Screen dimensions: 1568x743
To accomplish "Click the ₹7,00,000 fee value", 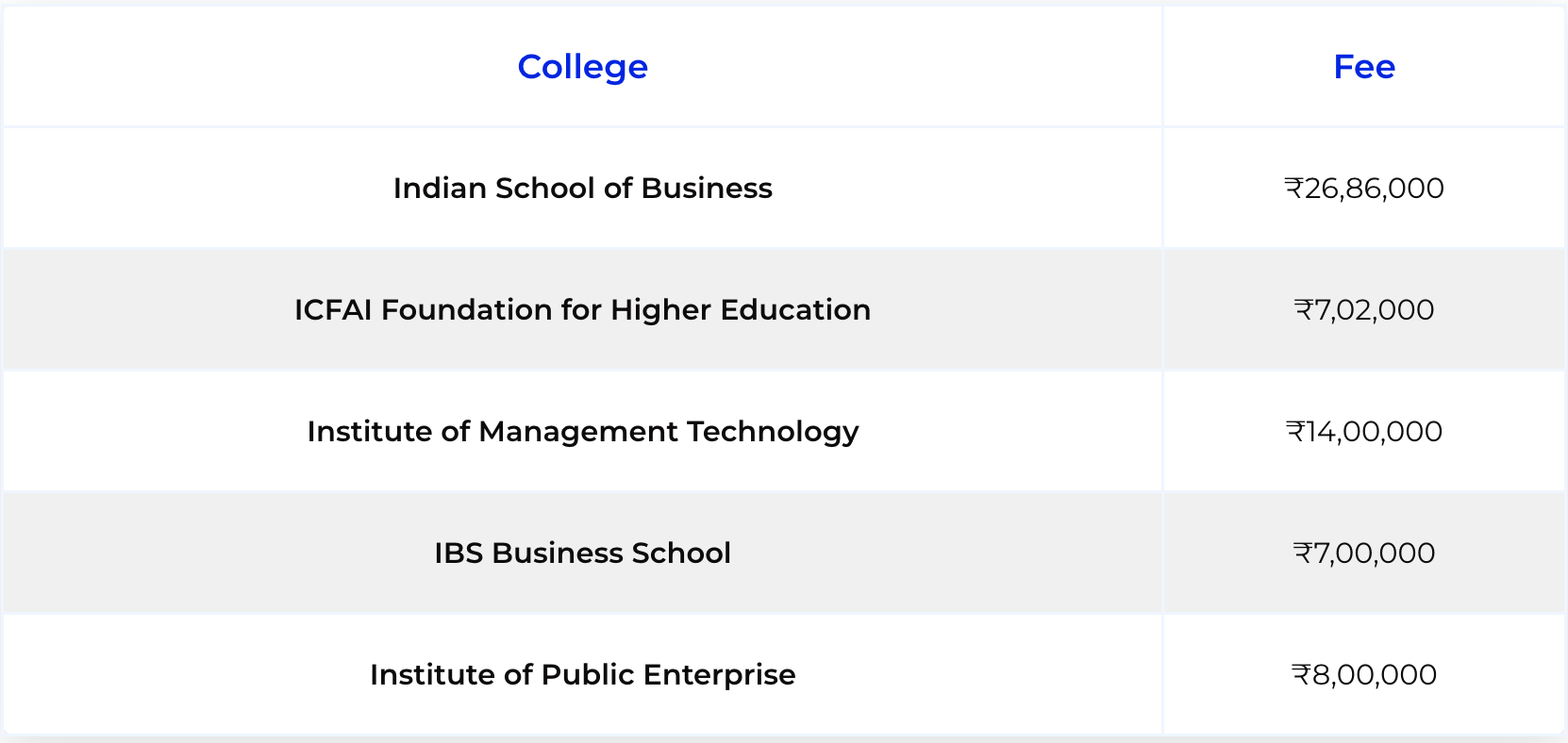I will click(x=1363, y=553).
